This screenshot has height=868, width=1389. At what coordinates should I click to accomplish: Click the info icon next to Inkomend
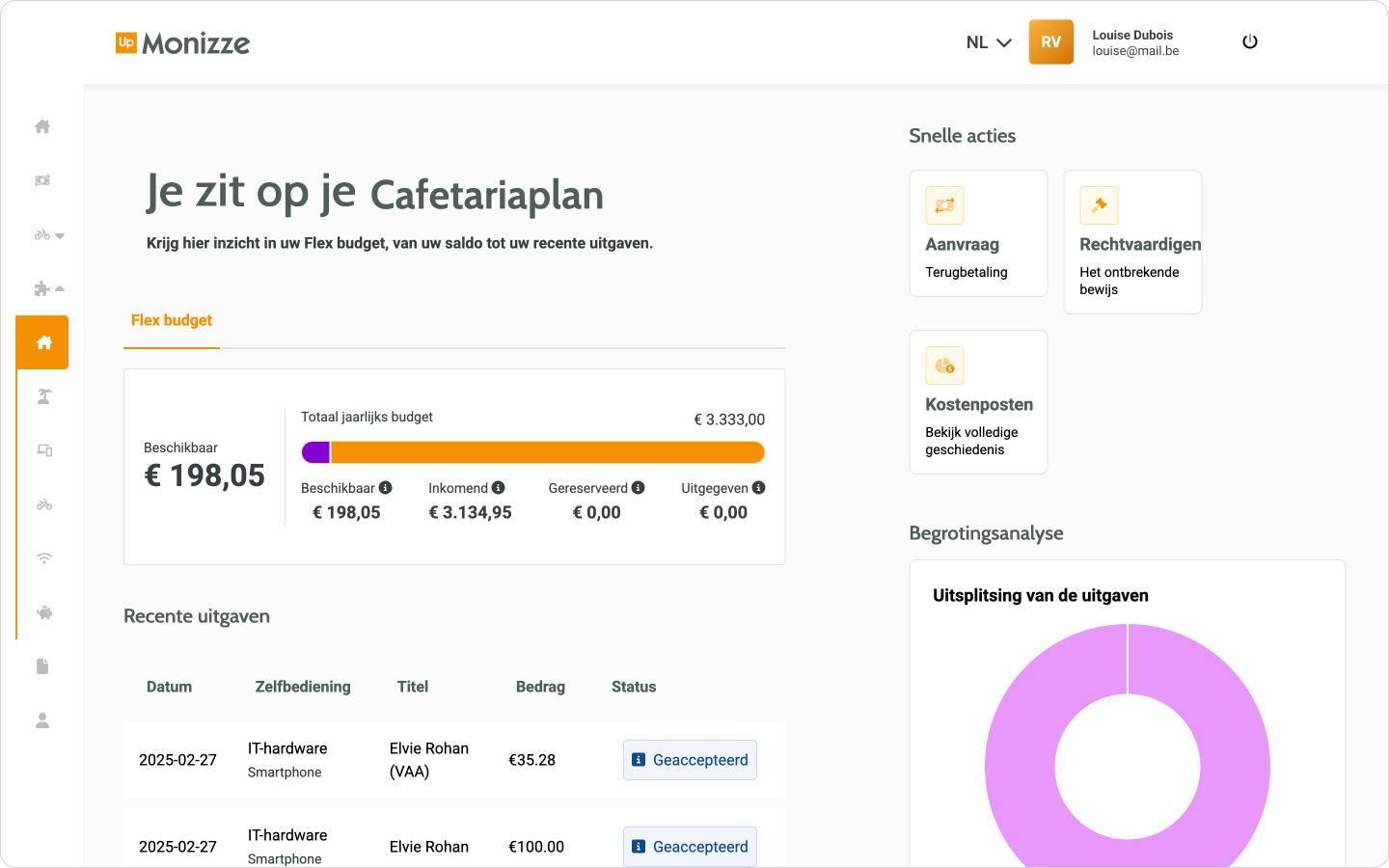click(499, 488)
